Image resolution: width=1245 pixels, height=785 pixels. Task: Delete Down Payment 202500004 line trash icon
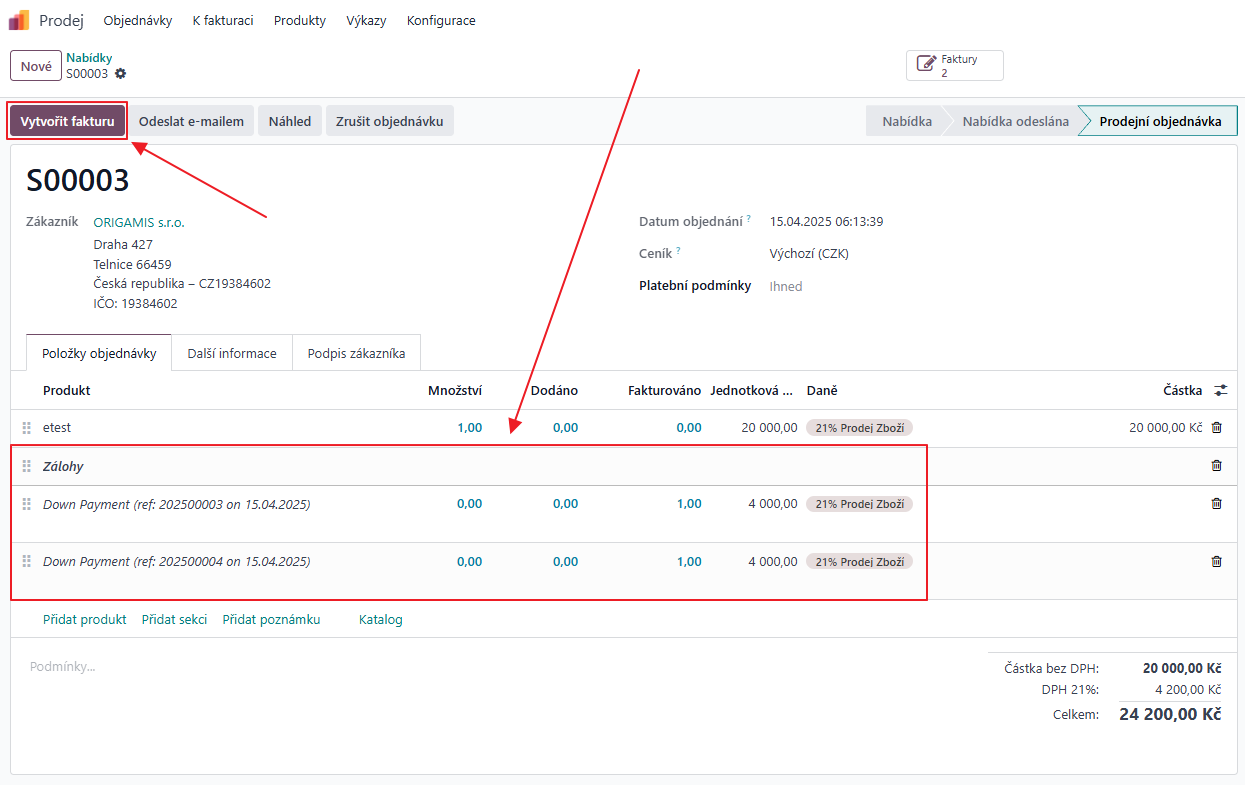pyautogui.click(x=1216, y=562)
